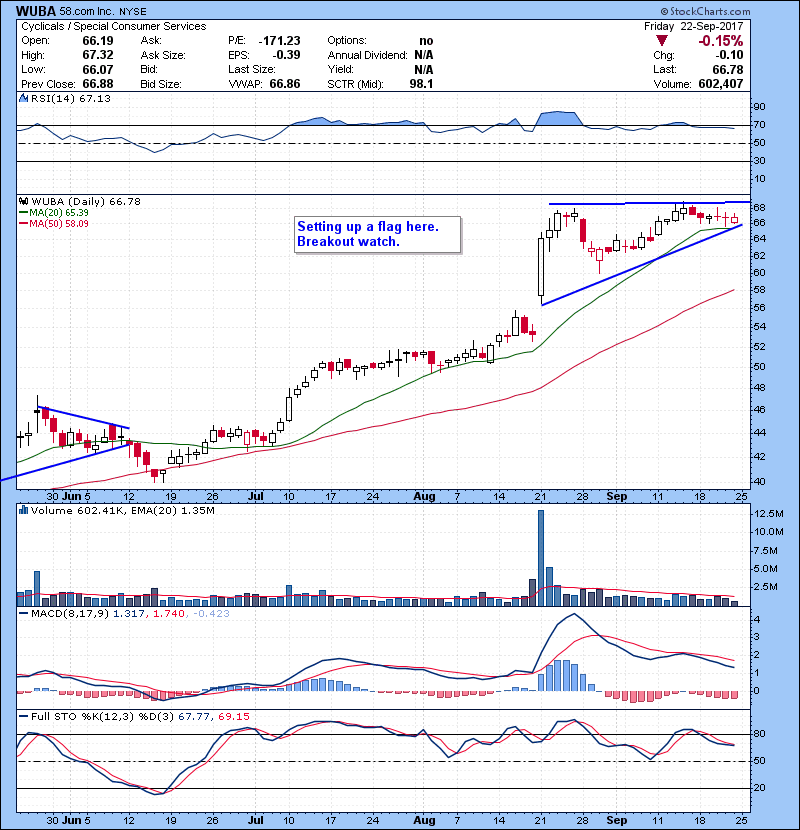Click the EPS value -0.39
This screenshot has height=830, width=800.
coord(286,55)
